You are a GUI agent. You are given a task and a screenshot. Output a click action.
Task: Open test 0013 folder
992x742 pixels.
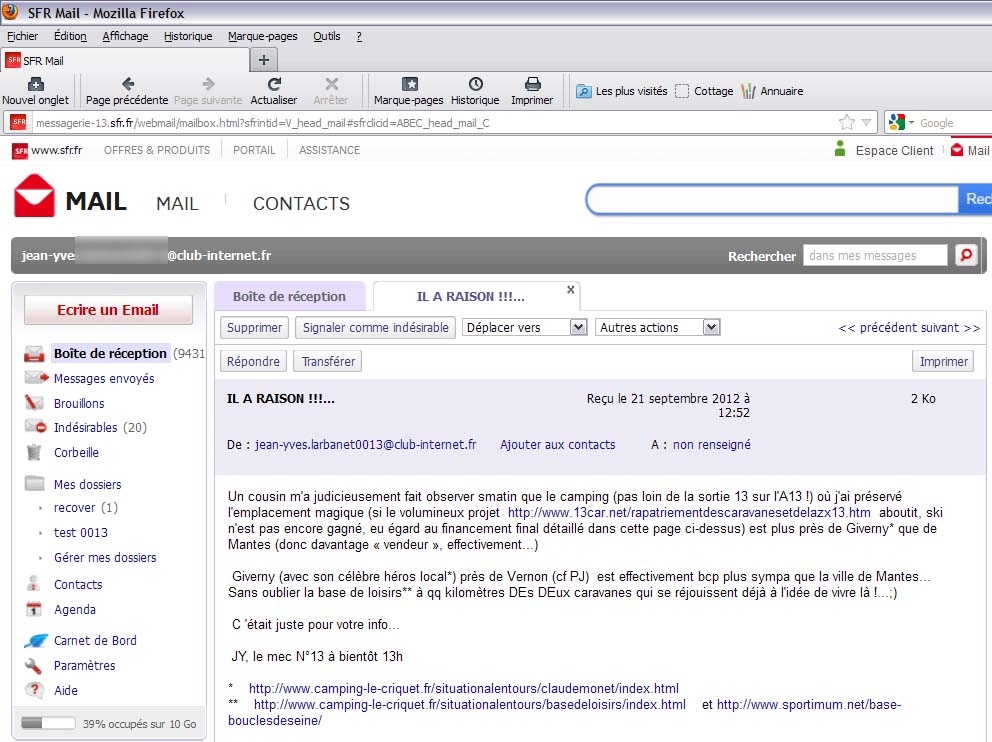[80, 533]
